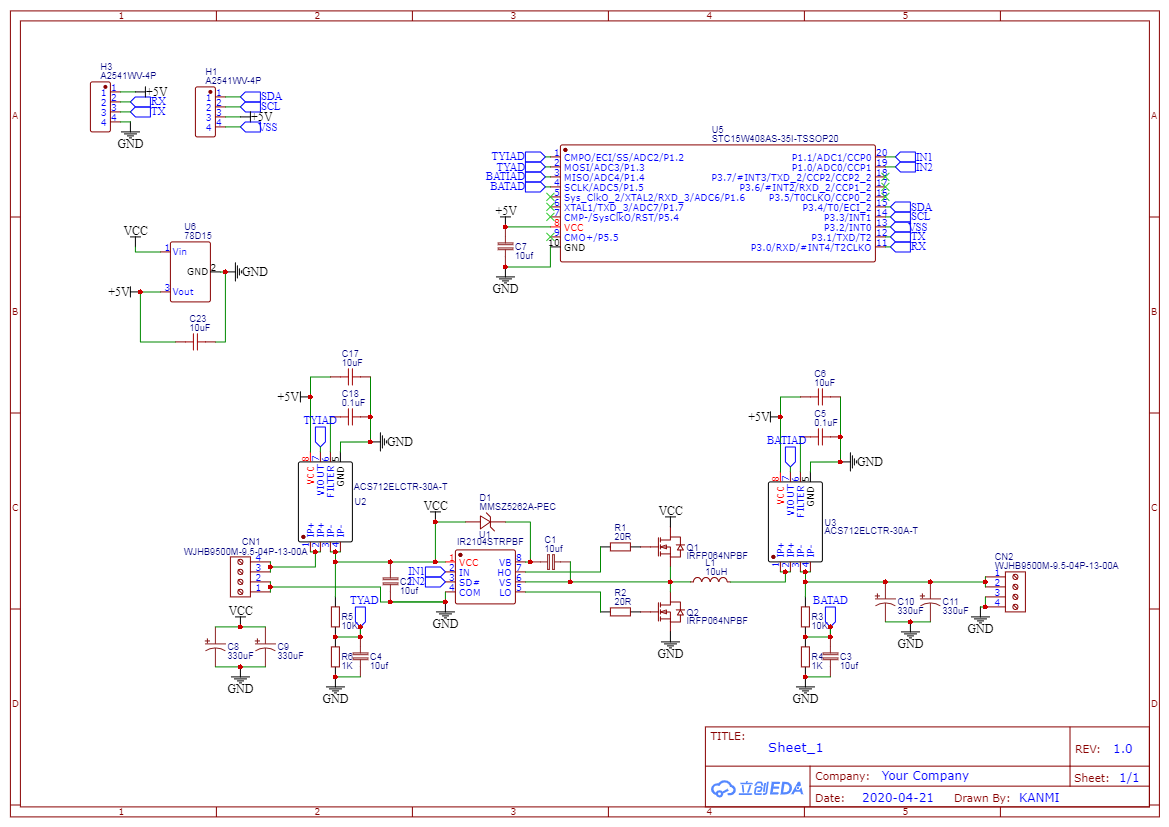
Task: Click the Q1 MOSFET symbol
Action: pyautogui.click(x=669, y=548)
